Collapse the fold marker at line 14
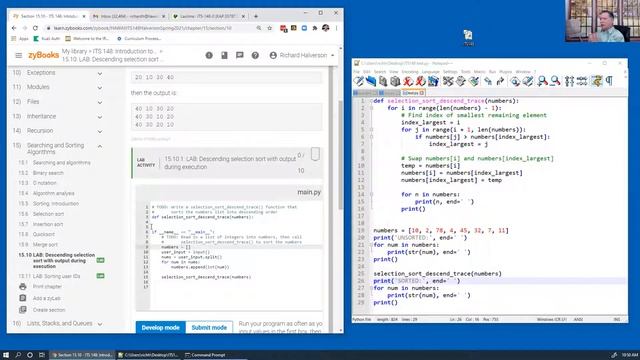Image resolution: width=640 pixels, height=360 pixels. [371, 194]
